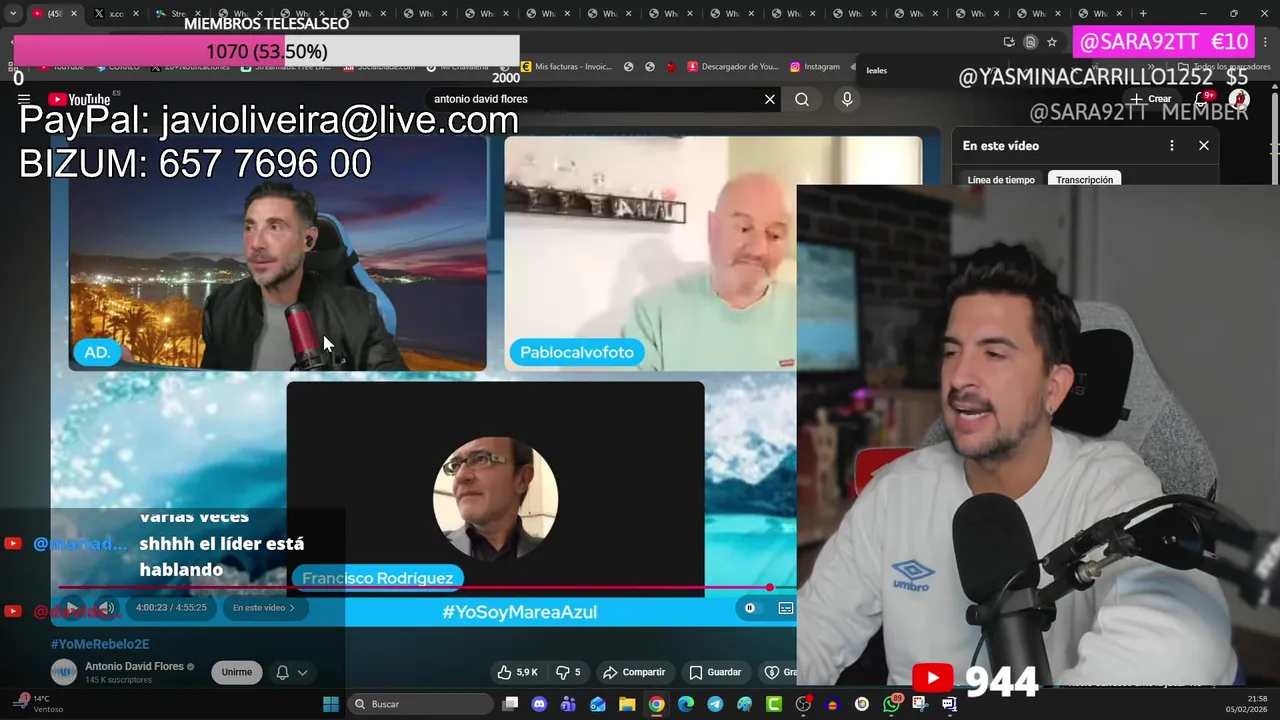Close the 'En este vídeo' panel

1204,145
